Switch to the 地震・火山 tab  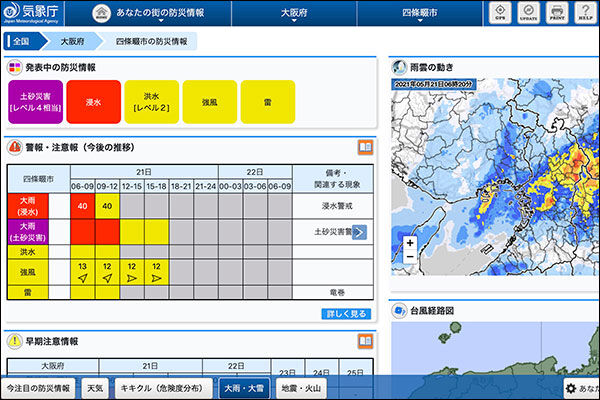tap(301, 388)
